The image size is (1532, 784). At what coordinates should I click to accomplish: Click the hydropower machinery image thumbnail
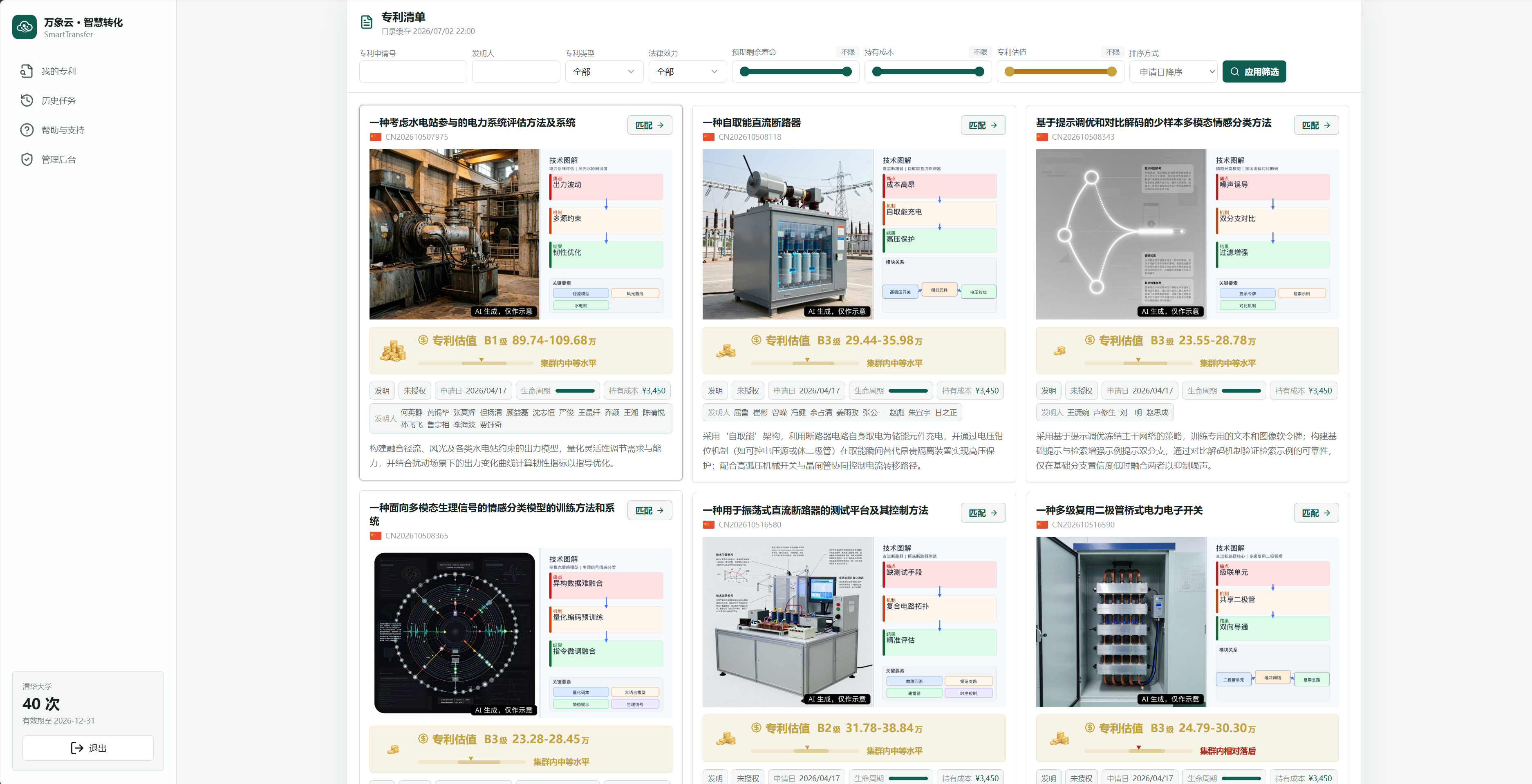pos(455,234)
